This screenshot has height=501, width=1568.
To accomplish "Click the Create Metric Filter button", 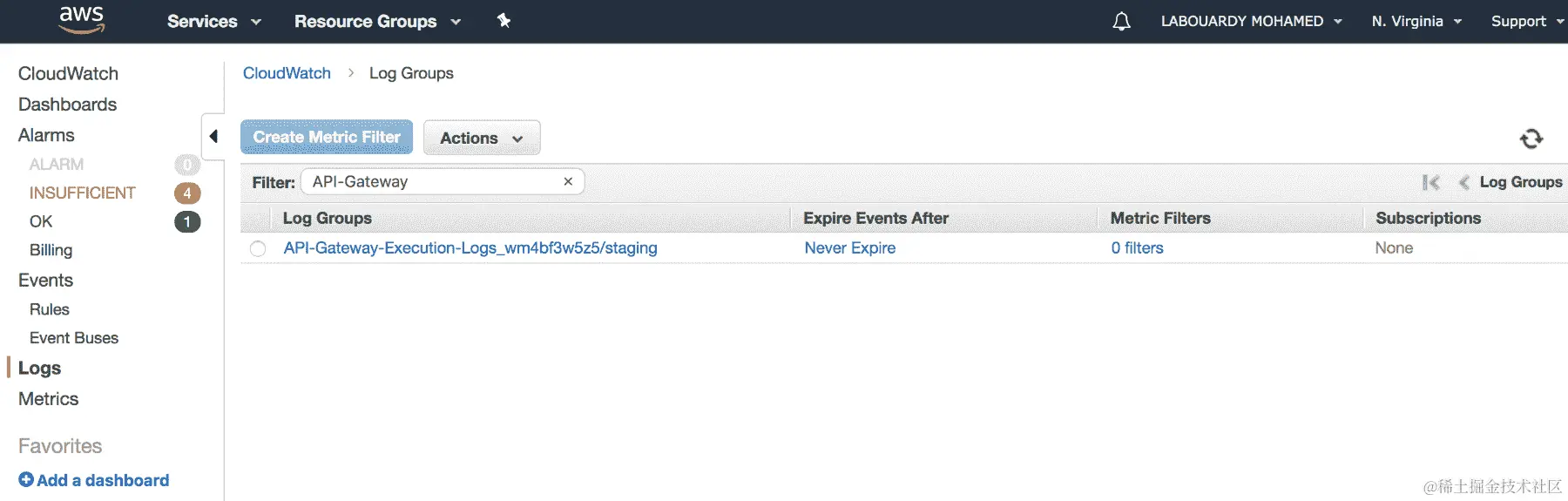I will [327, 137].
